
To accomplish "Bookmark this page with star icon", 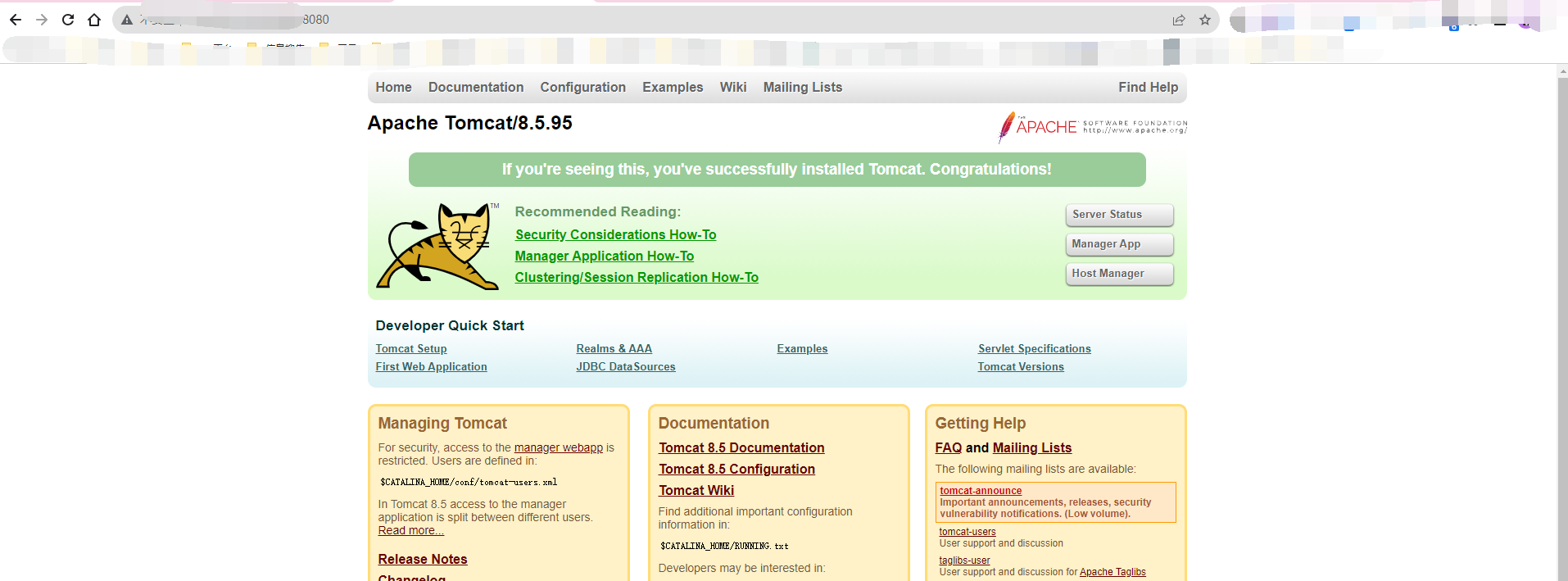I will point(1205,20).
